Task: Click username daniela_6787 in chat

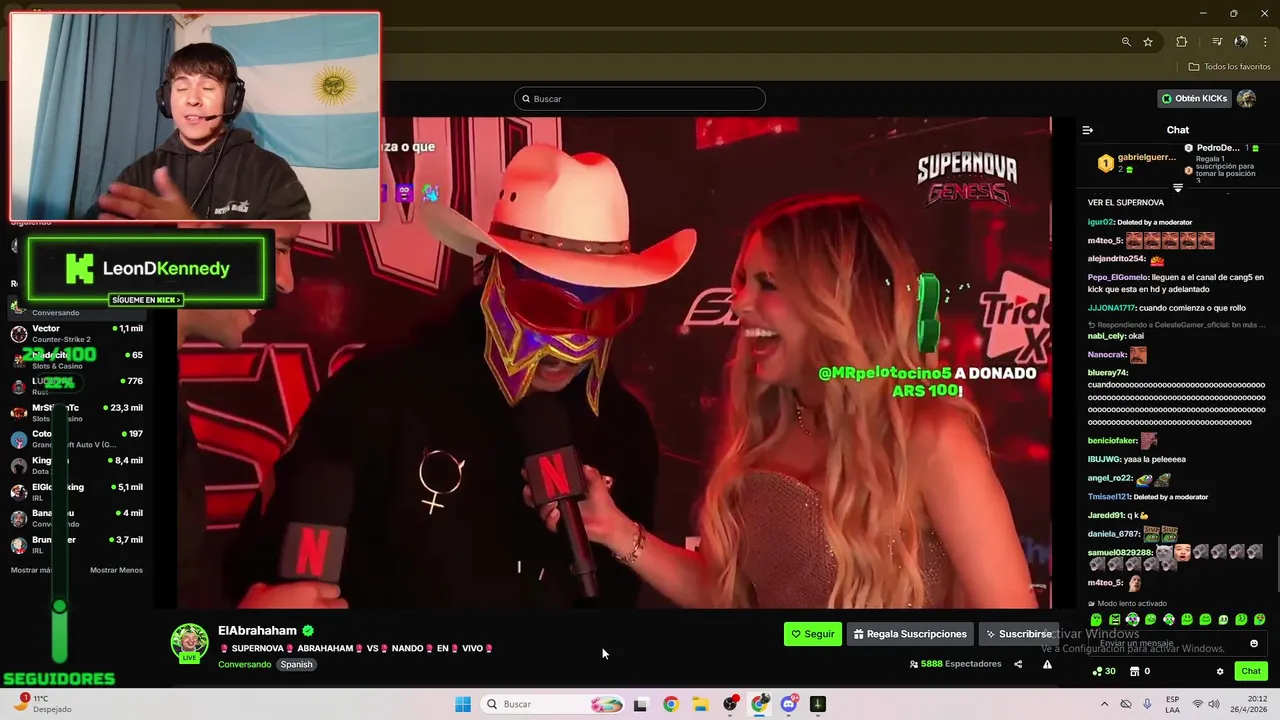Action: pyautogui.click(x=1114, y=534)
